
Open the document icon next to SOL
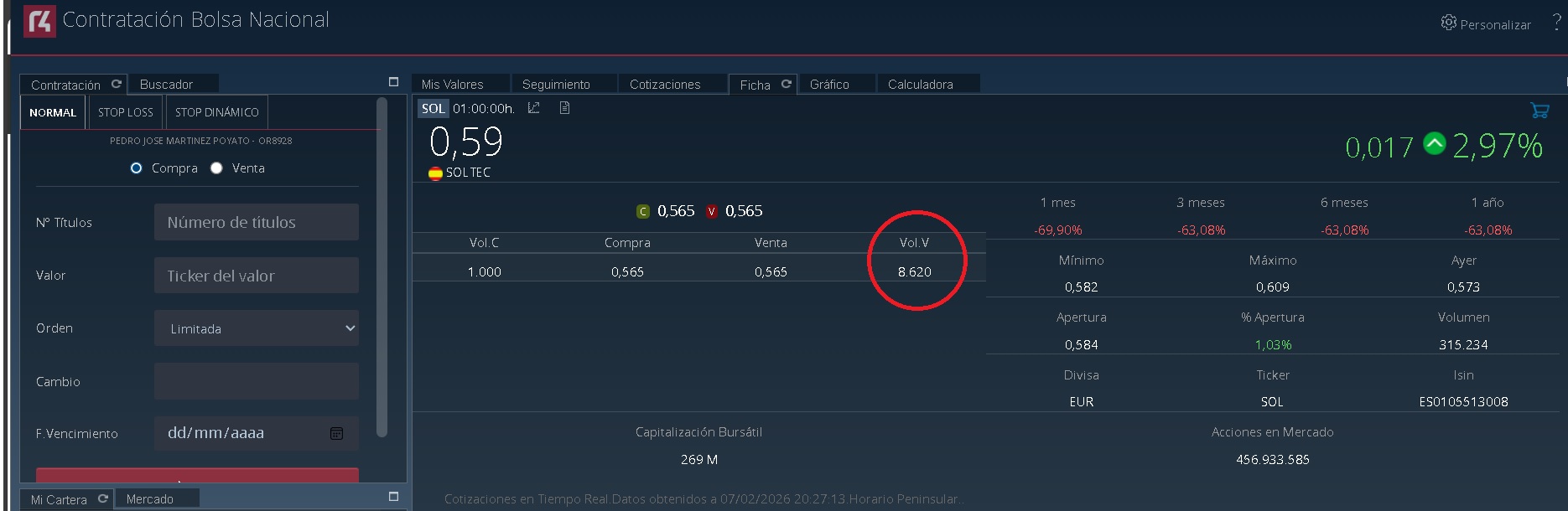point(564,108)
